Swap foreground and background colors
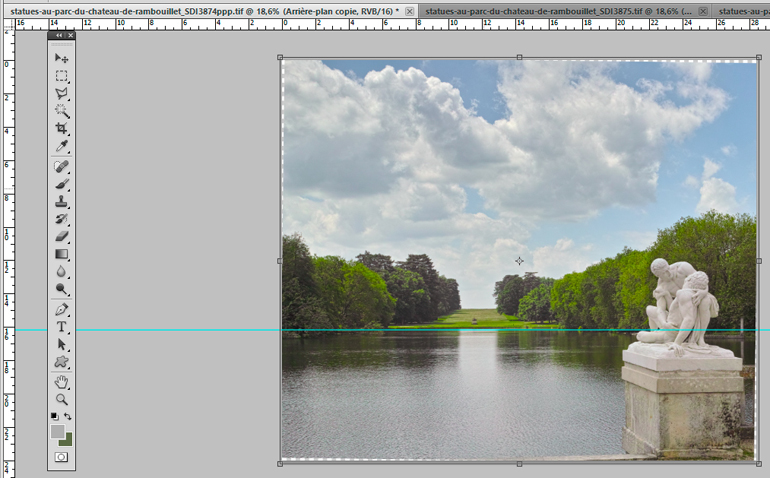Viewport: 770px width, 478px height. [68, 417]
